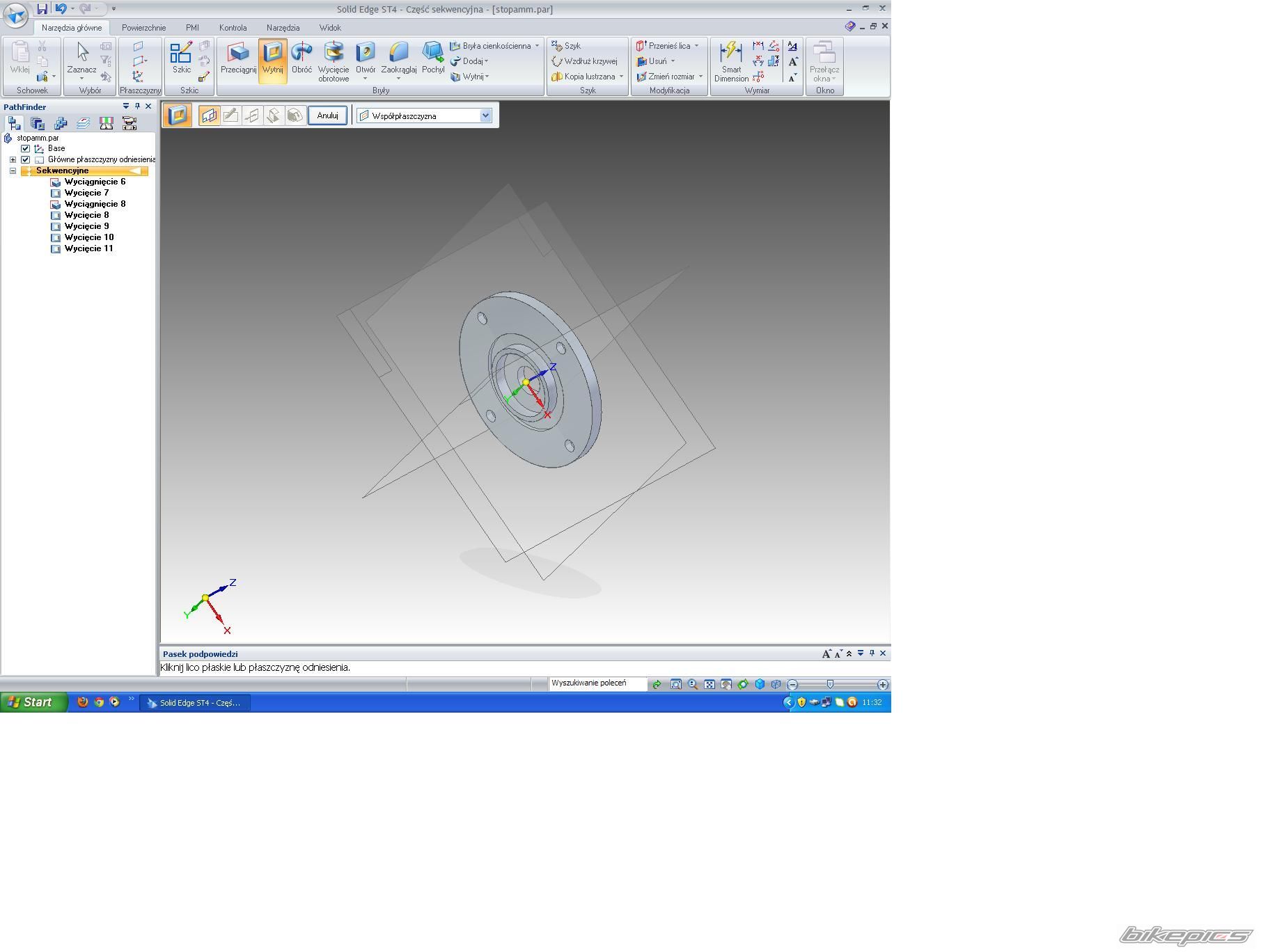The width and height of the screenshot is (1270, 952).
Task: Click coplanar plane icon in Płaszczyzny group
Action: [138, 46]
